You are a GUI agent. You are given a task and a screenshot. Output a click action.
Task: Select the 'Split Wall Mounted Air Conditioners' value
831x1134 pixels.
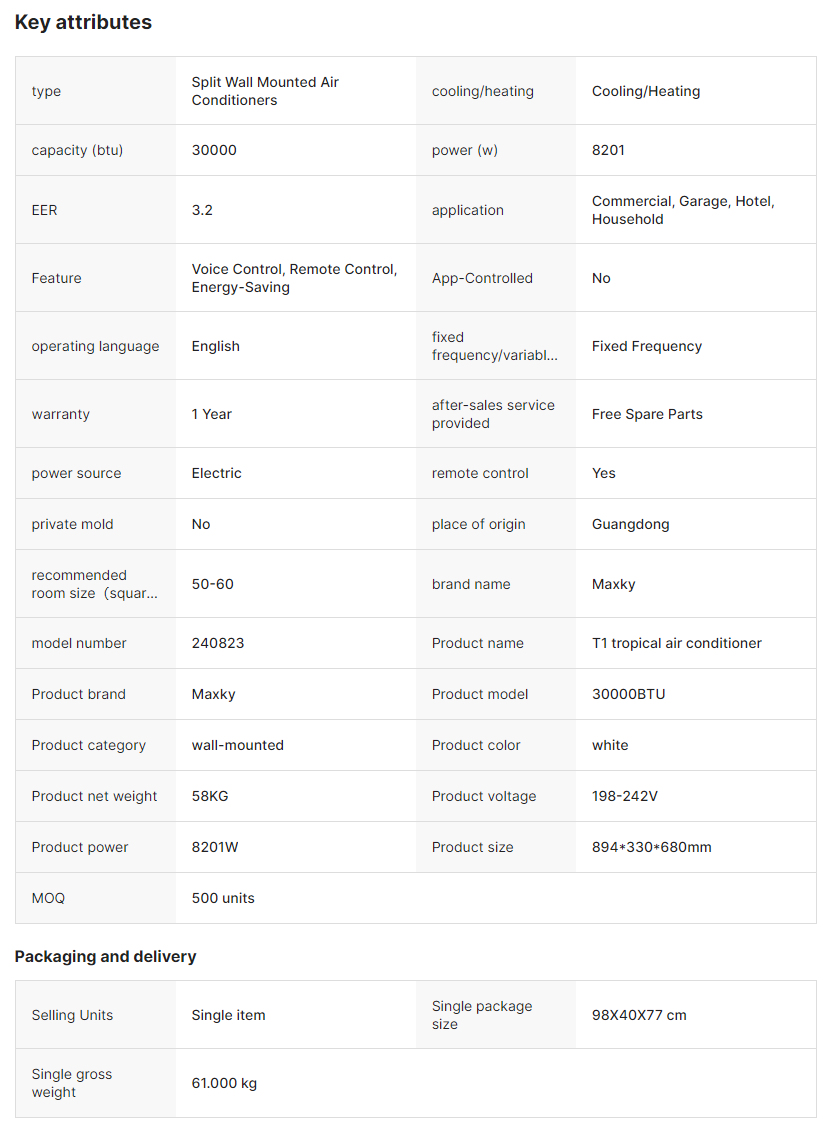point(265,91)
